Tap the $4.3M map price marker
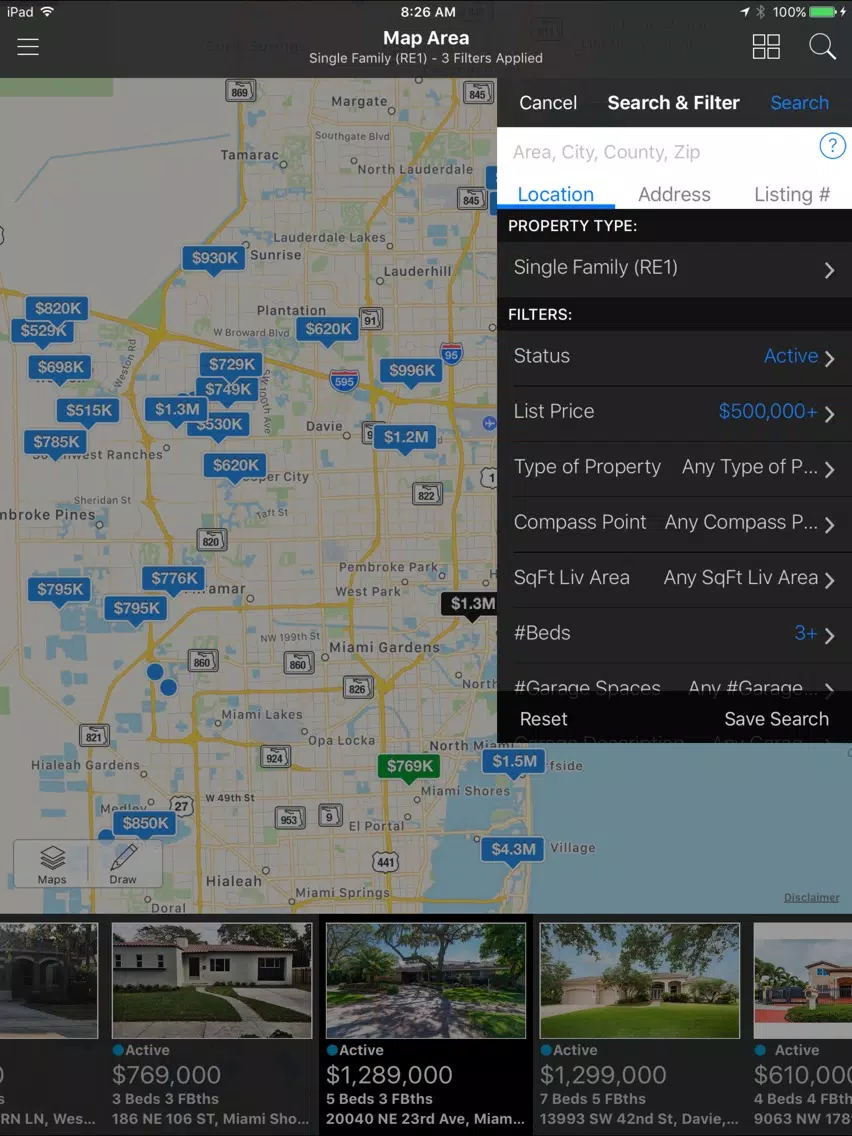852x1136 pixels. pyautogui.click(x=513, y=850)
